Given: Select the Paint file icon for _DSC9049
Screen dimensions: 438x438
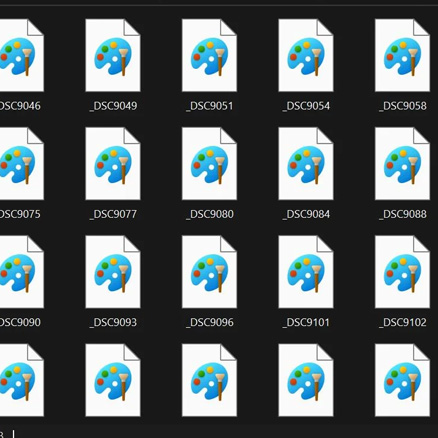Looking at the screenshot, I should 113,55.
